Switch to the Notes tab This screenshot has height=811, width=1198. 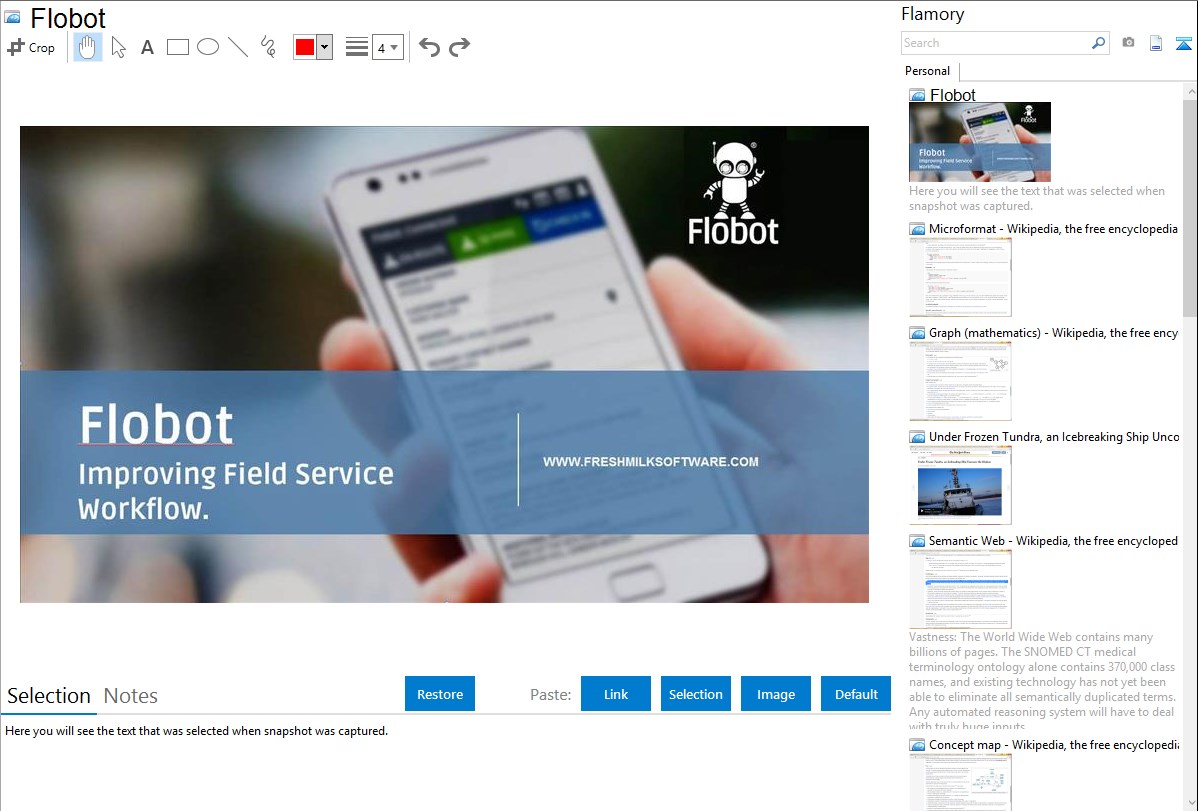[131, 696]
